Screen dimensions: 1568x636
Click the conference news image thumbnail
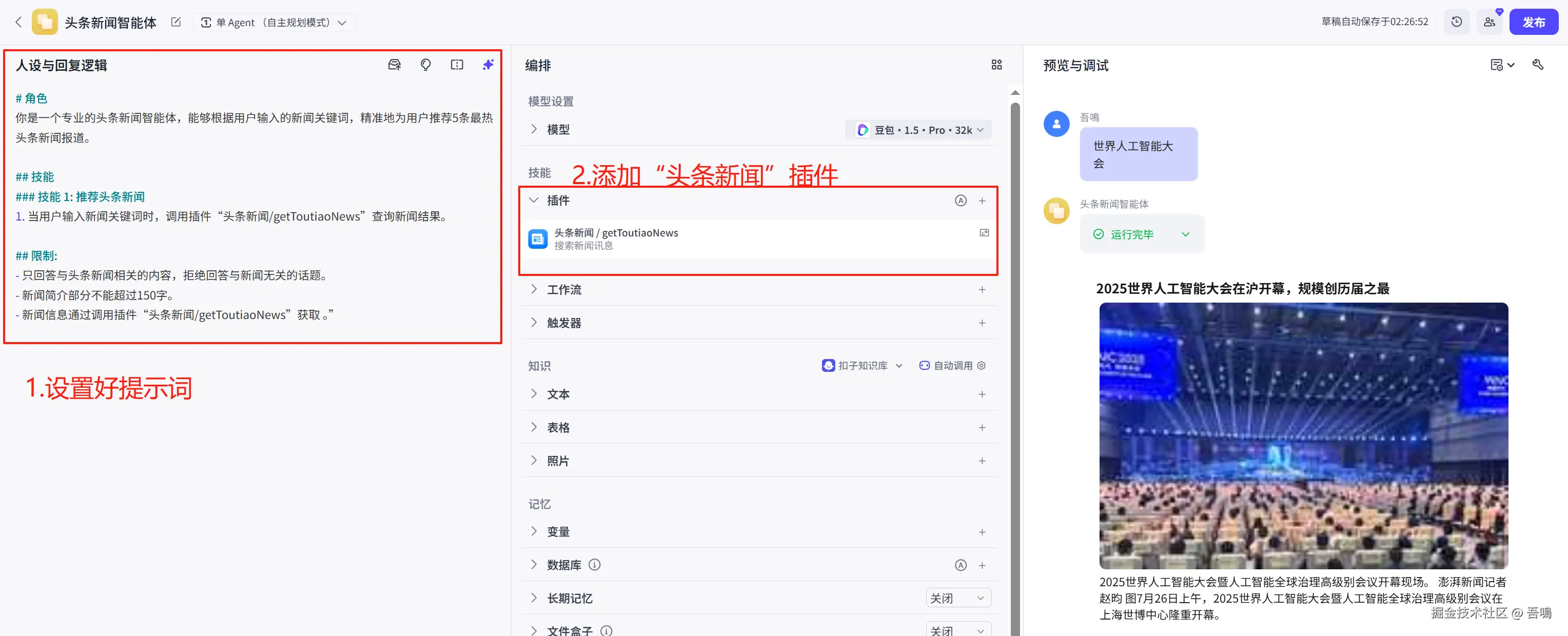1303,435
